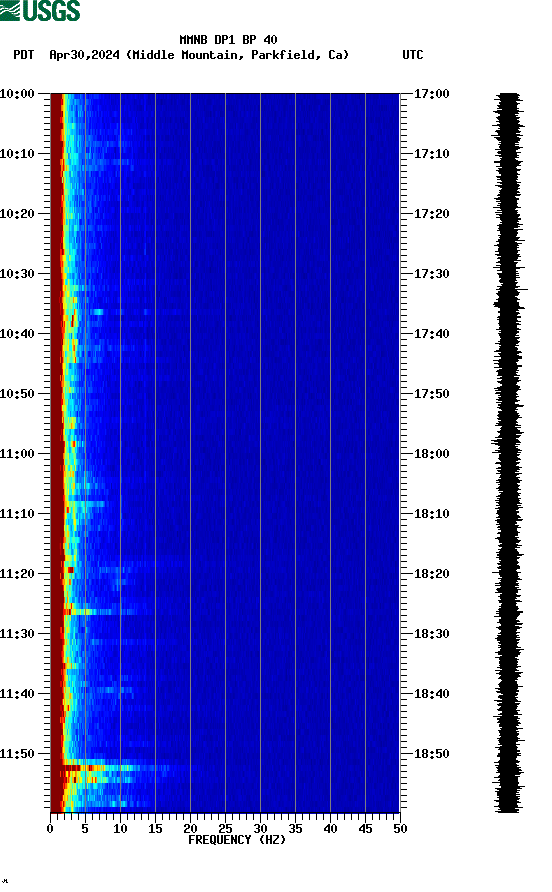Click "(Middle Mountain, Parkfield, Ca)" location text
552x892 pixels.
237,55
